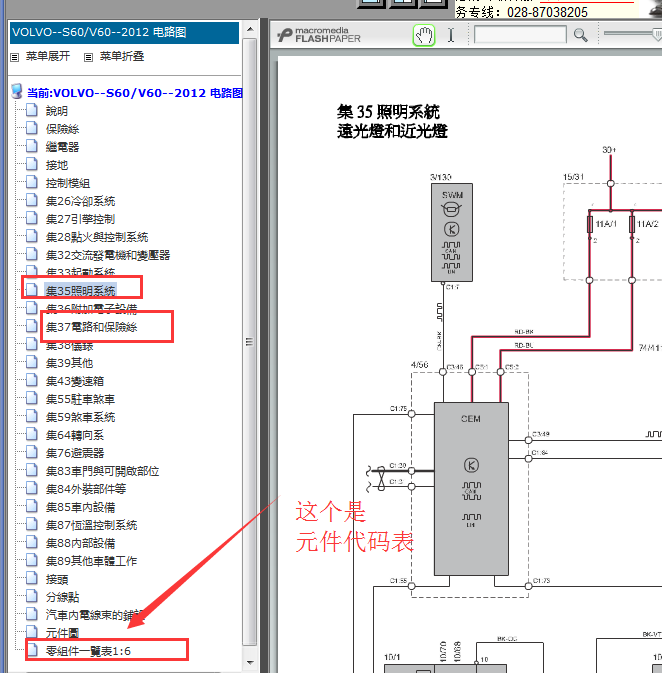The width and height of the screenshot is (662, 673).
Task: Click the page icon beside 接地
Action: (31, 164)
